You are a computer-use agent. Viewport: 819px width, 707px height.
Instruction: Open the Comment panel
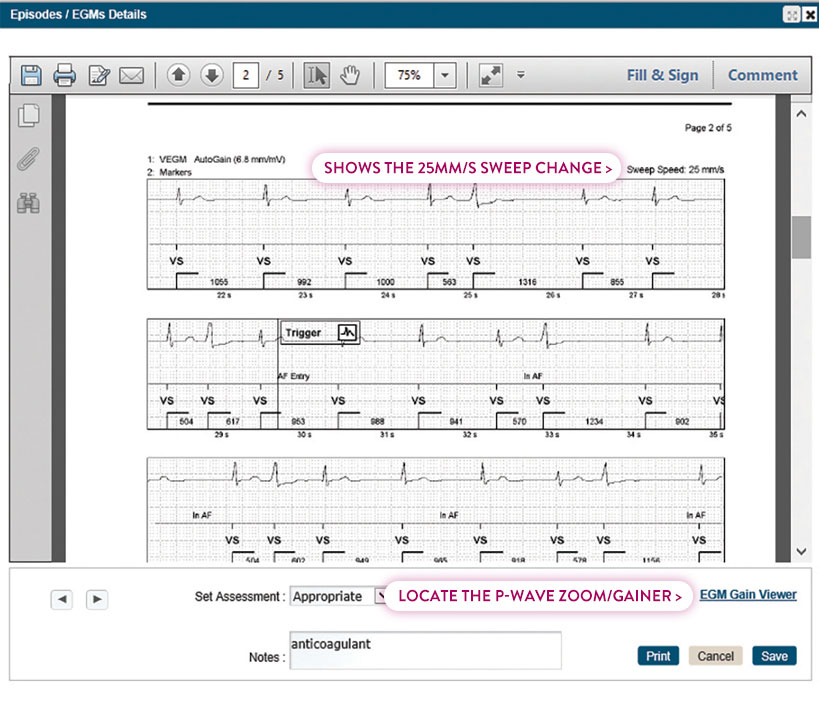[x=762, y=75]
